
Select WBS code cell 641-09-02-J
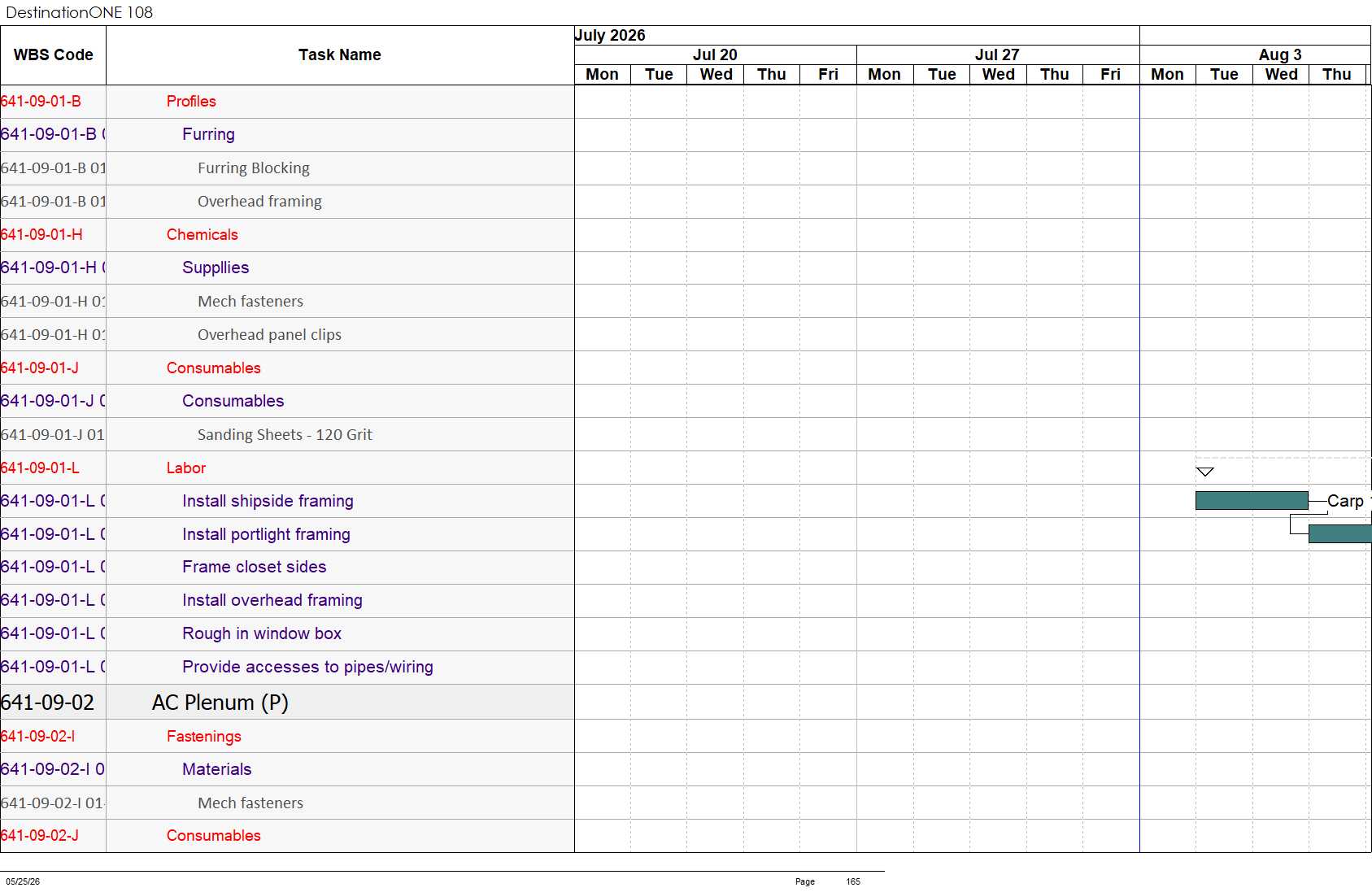click(40, 836)
